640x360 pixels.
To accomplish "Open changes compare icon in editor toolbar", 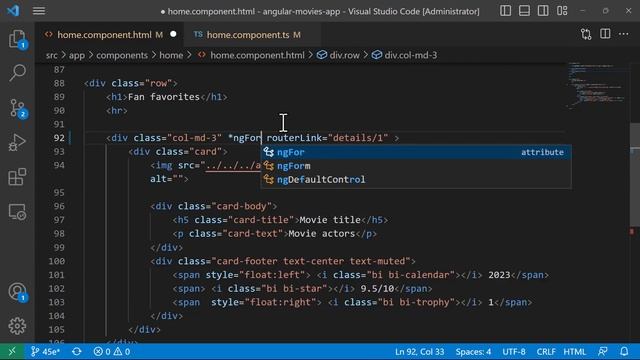I will click(x=586, y=34).
